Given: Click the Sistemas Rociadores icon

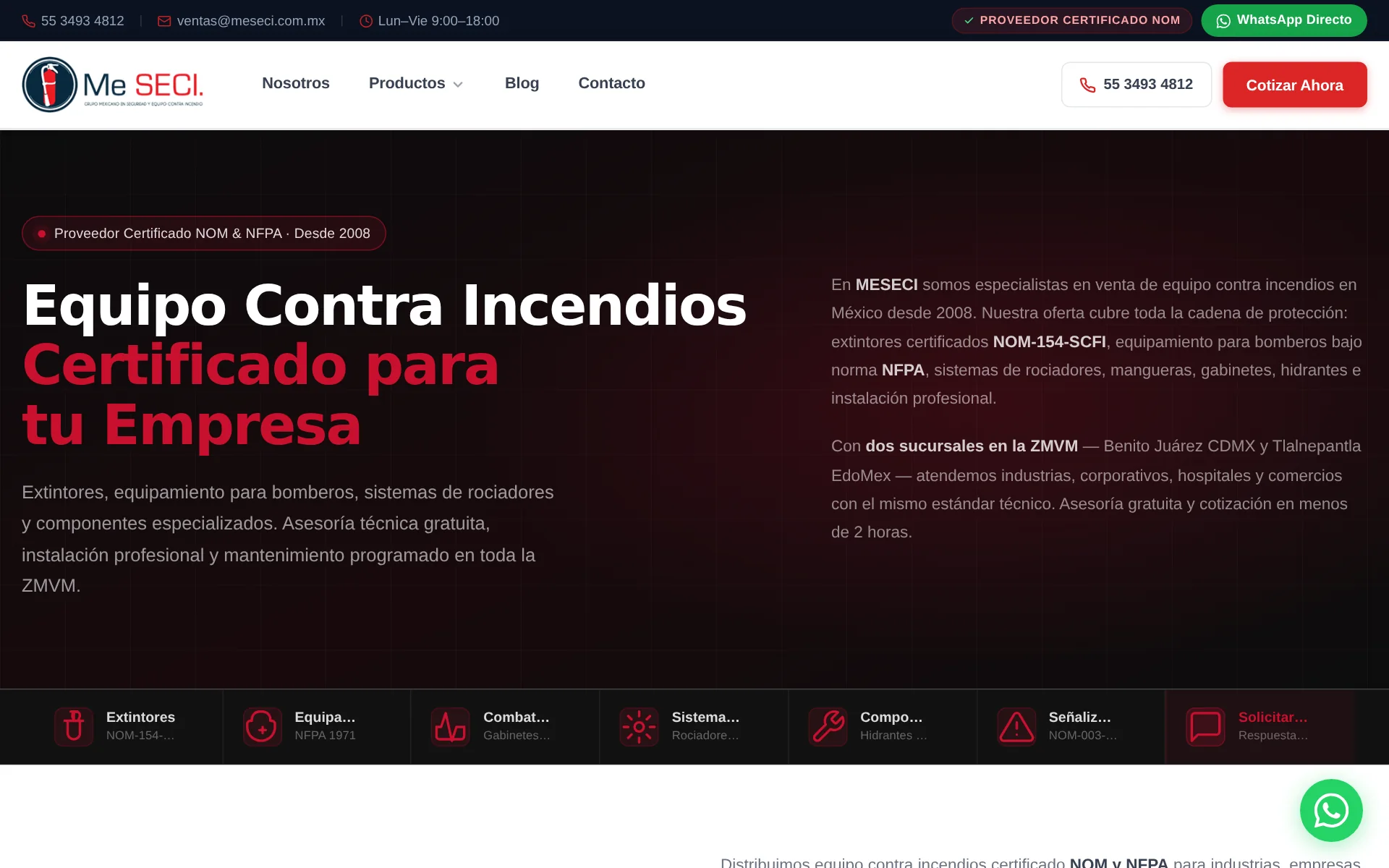Looking at the screenshot, I should click(x=639, y=726).
